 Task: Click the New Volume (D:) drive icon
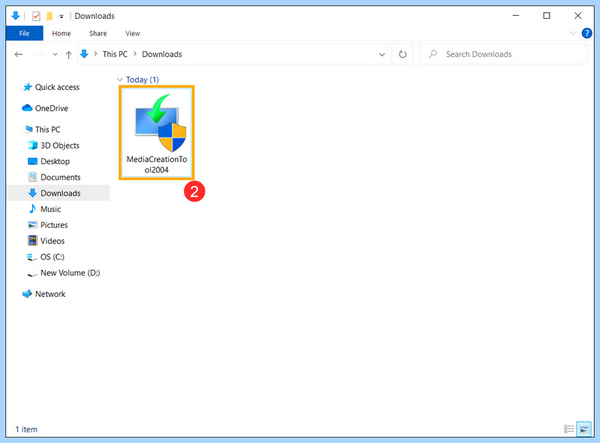point(32,274)
